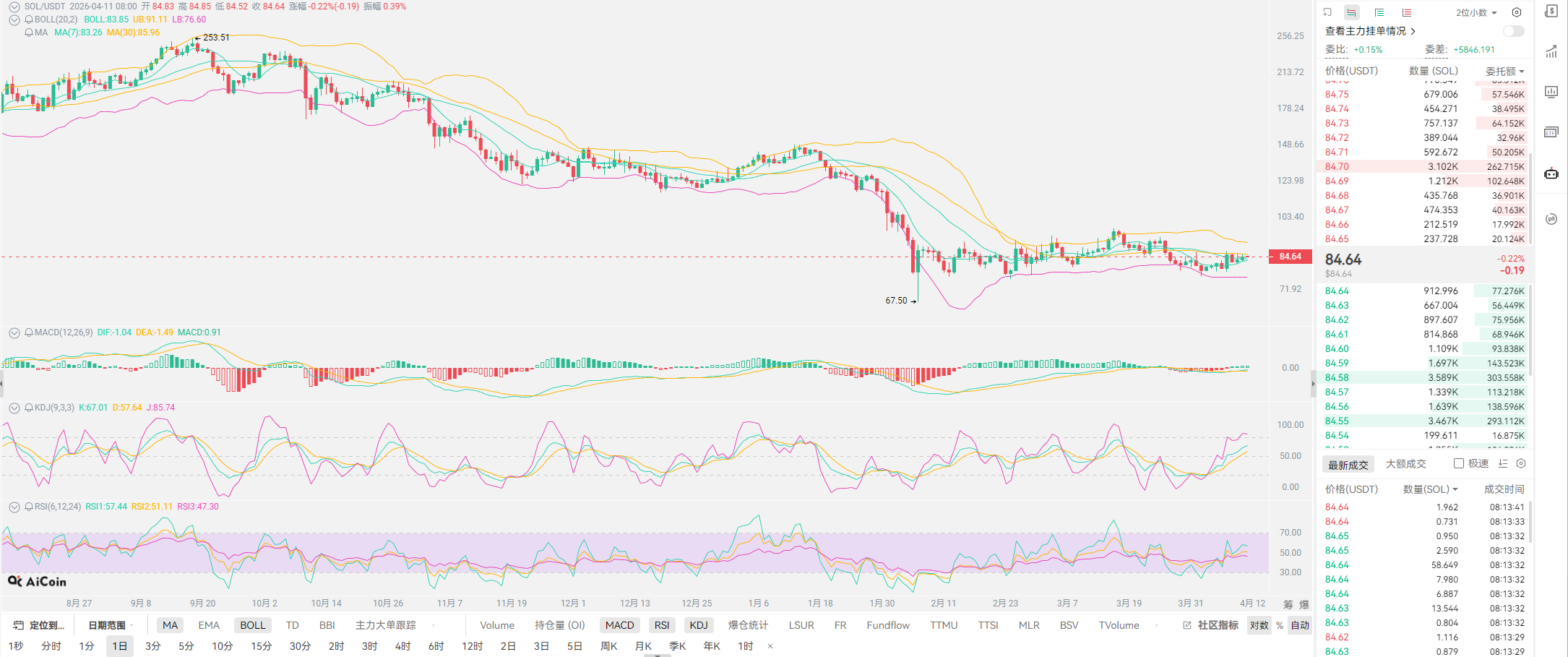Screen dimensions: 1568x657
Task: Open the 日期范围 date range dropdown
Action: point(108,625)
